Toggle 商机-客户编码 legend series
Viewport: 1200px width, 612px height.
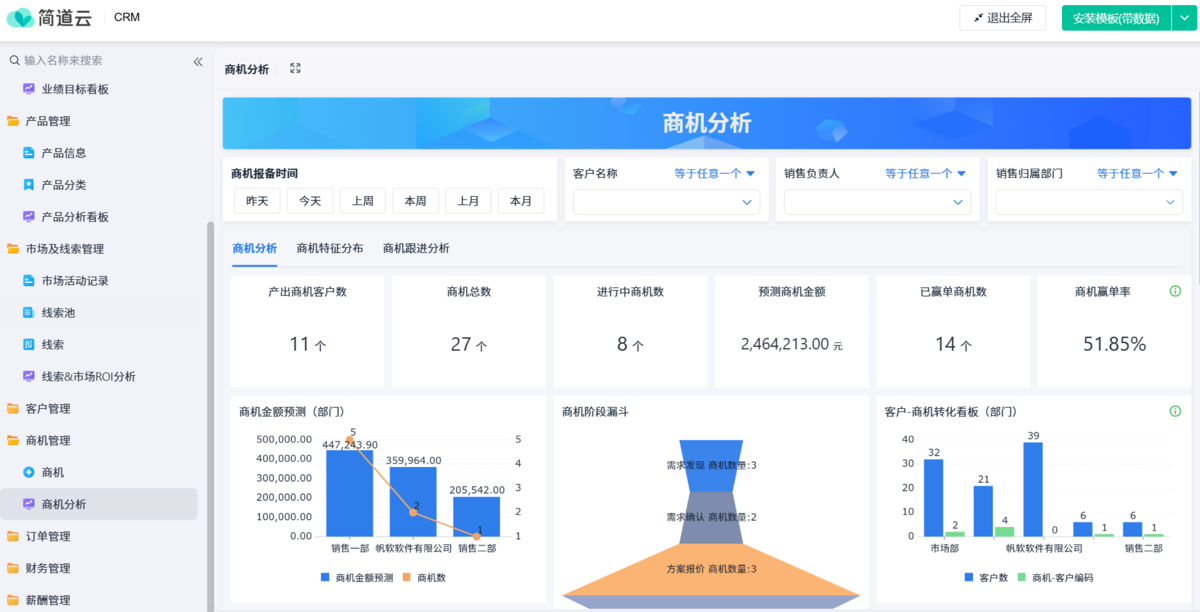pos(1055,578)
